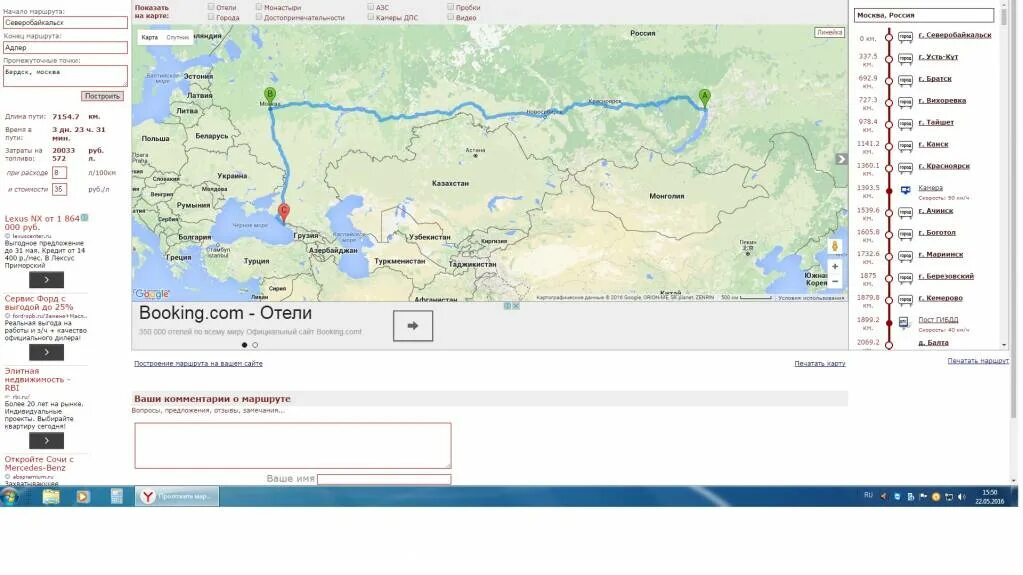Click the green marker A on map
The width and height of the screenshot is (1023, 575).
(704, 97)
